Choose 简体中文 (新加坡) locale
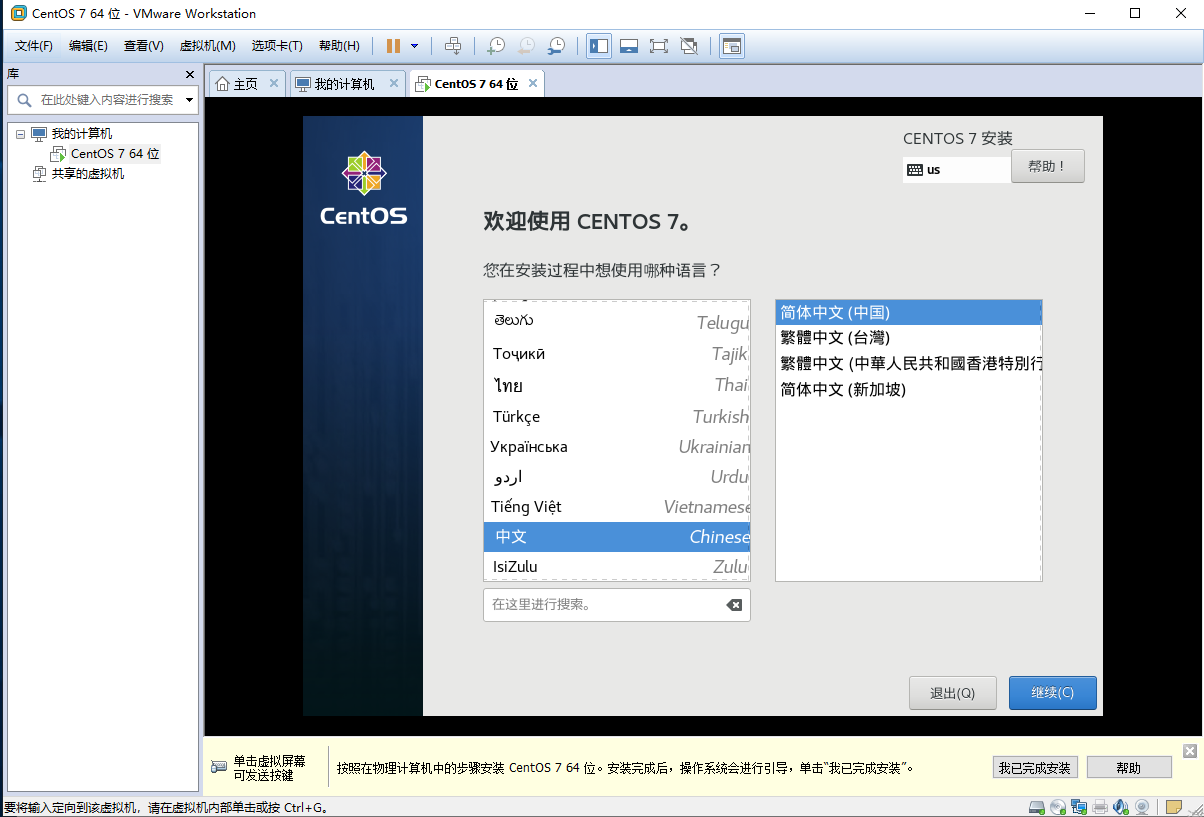This screenshot has height=817, width=1204. point(909,390)
